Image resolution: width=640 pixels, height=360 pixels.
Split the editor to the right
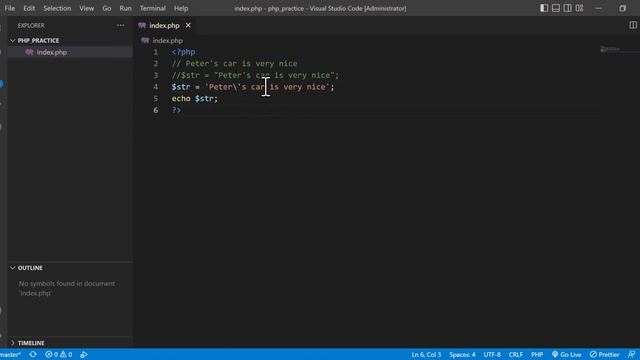coord(633,25)
